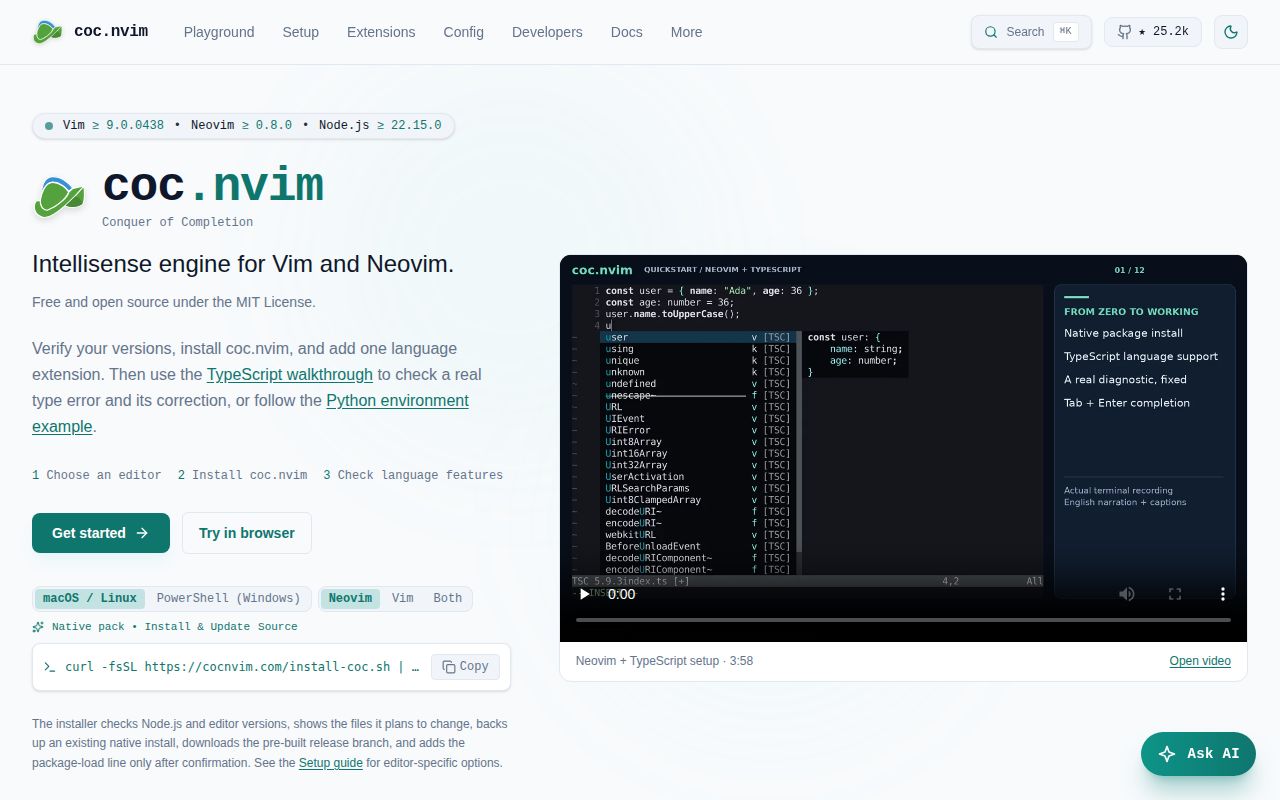Select the Neovim editor option

point(351,598)
